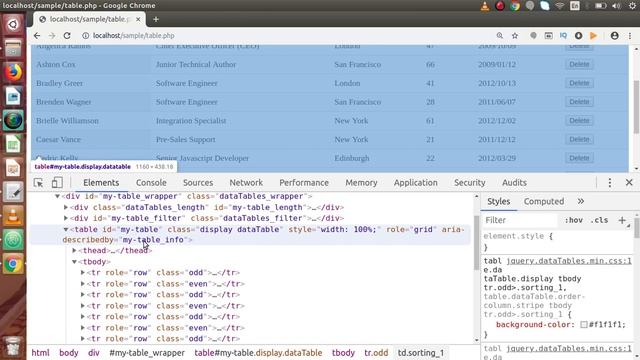
Task: Open Firefox from the Ubuntu launcher
Action: pyautogui.click(x=13, y=72)
